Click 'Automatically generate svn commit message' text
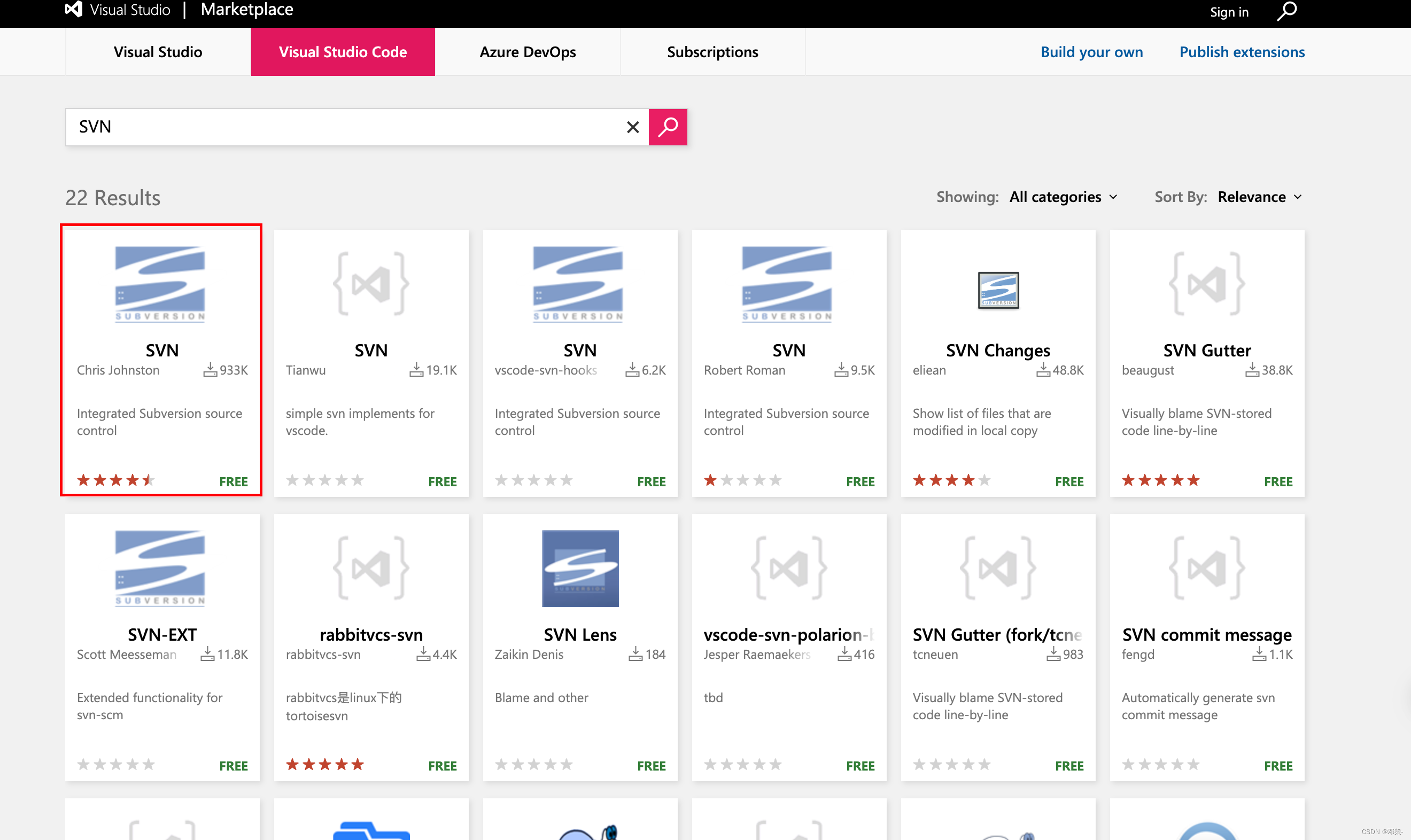The height and width of the screenshot is (840, 1411). coord(1198,706)
